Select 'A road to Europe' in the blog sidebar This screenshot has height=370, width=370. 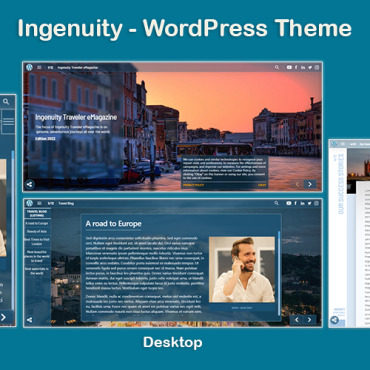(x=37, y=223)
